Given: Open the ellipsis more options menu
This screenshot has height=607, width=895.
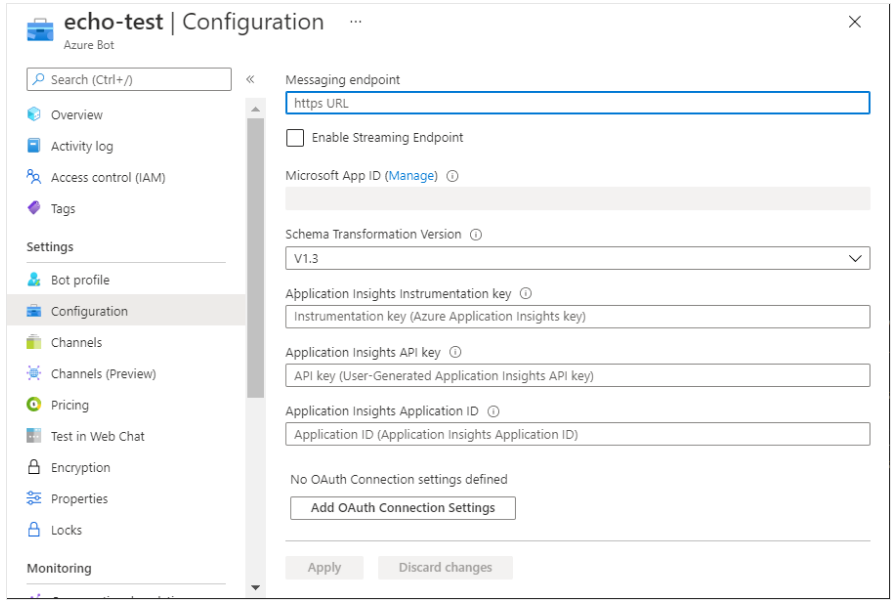Looking at the screenshot, I should coord(356,22).
